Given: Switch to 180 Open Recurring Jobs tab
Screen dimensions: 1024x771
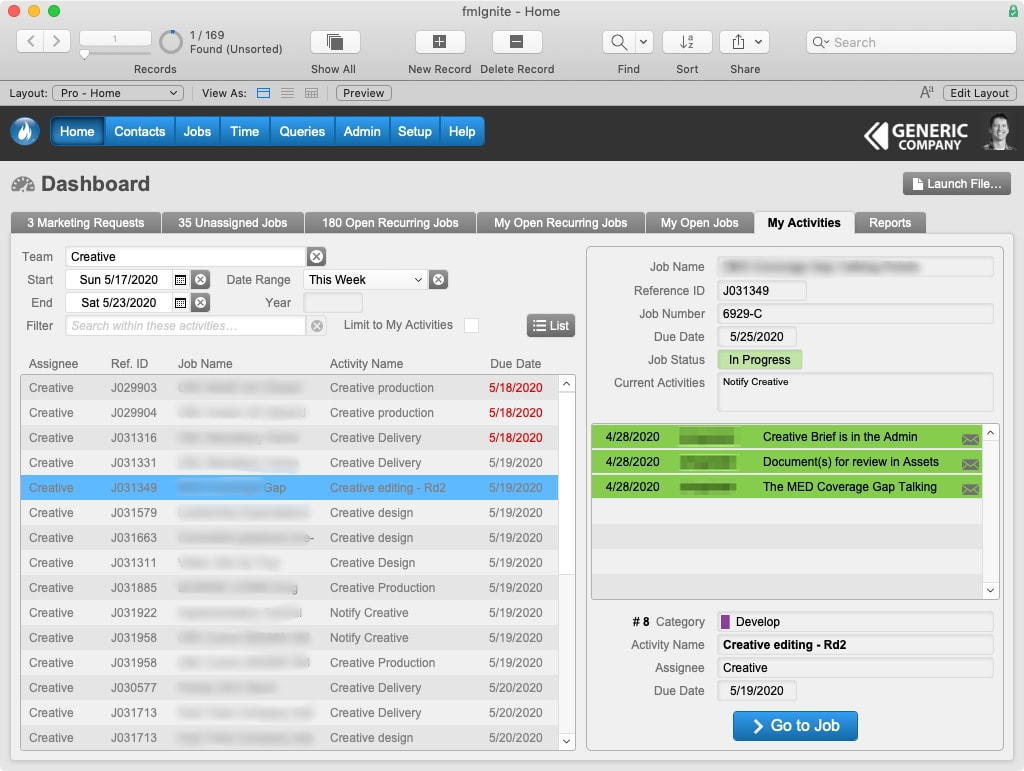Looking at the screenshot, I should click(390, 223).
